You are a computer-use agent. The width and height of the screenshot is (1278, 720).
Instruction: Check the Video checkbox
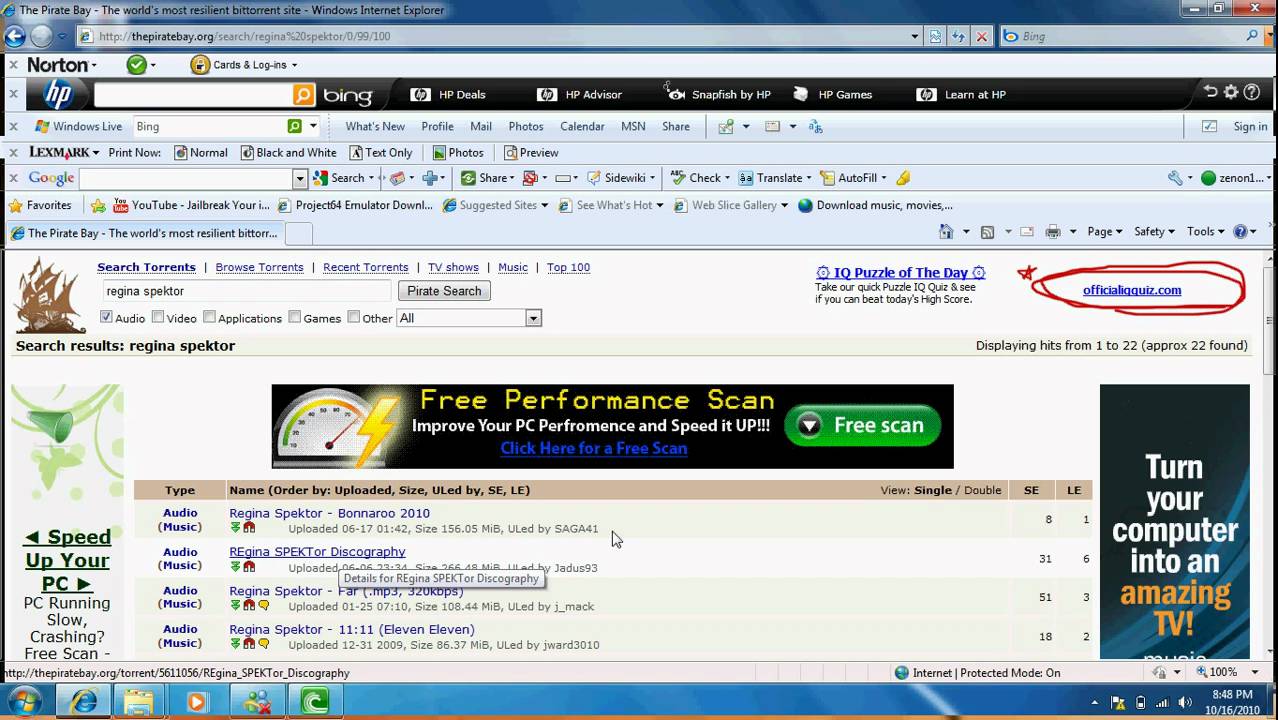click(158, 317)
